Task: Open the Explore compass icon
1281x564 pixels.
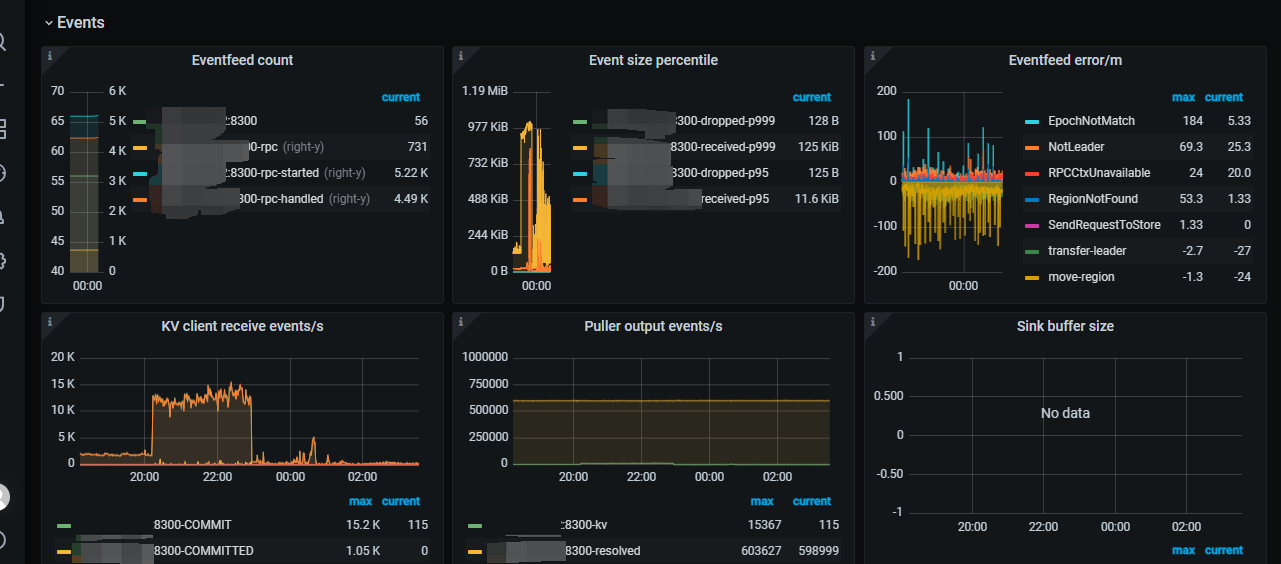Action: coord(3,173)
